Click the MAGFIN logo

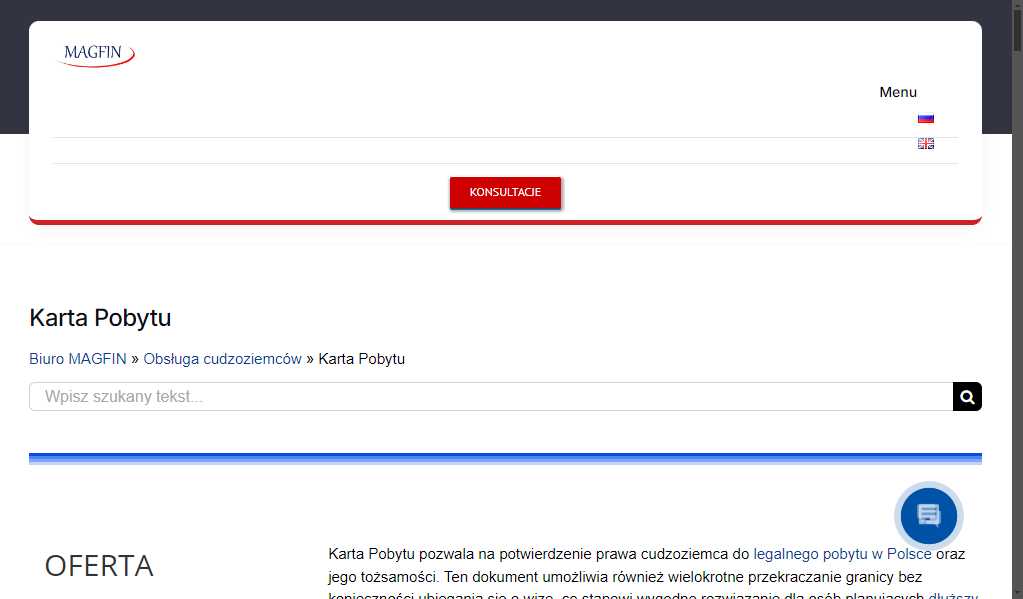click(x=95, y=55)
